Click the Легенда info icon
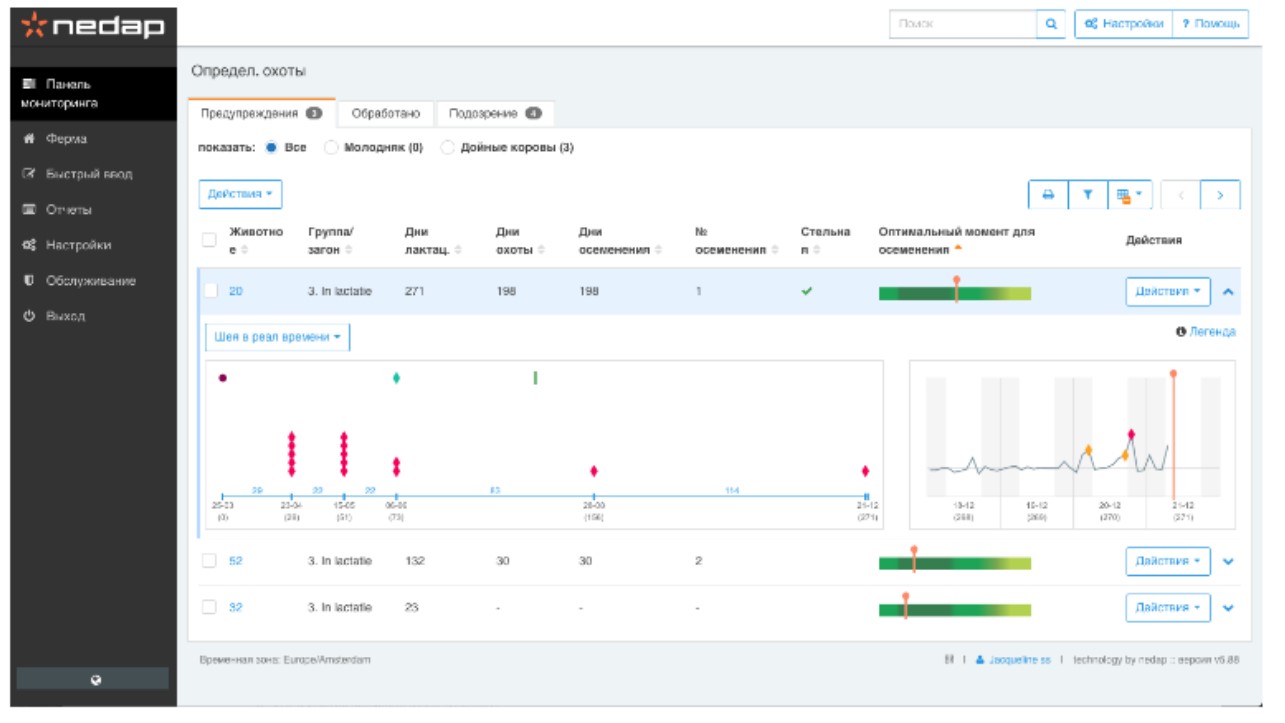1285x723 pixels. tap(1181, 332)
